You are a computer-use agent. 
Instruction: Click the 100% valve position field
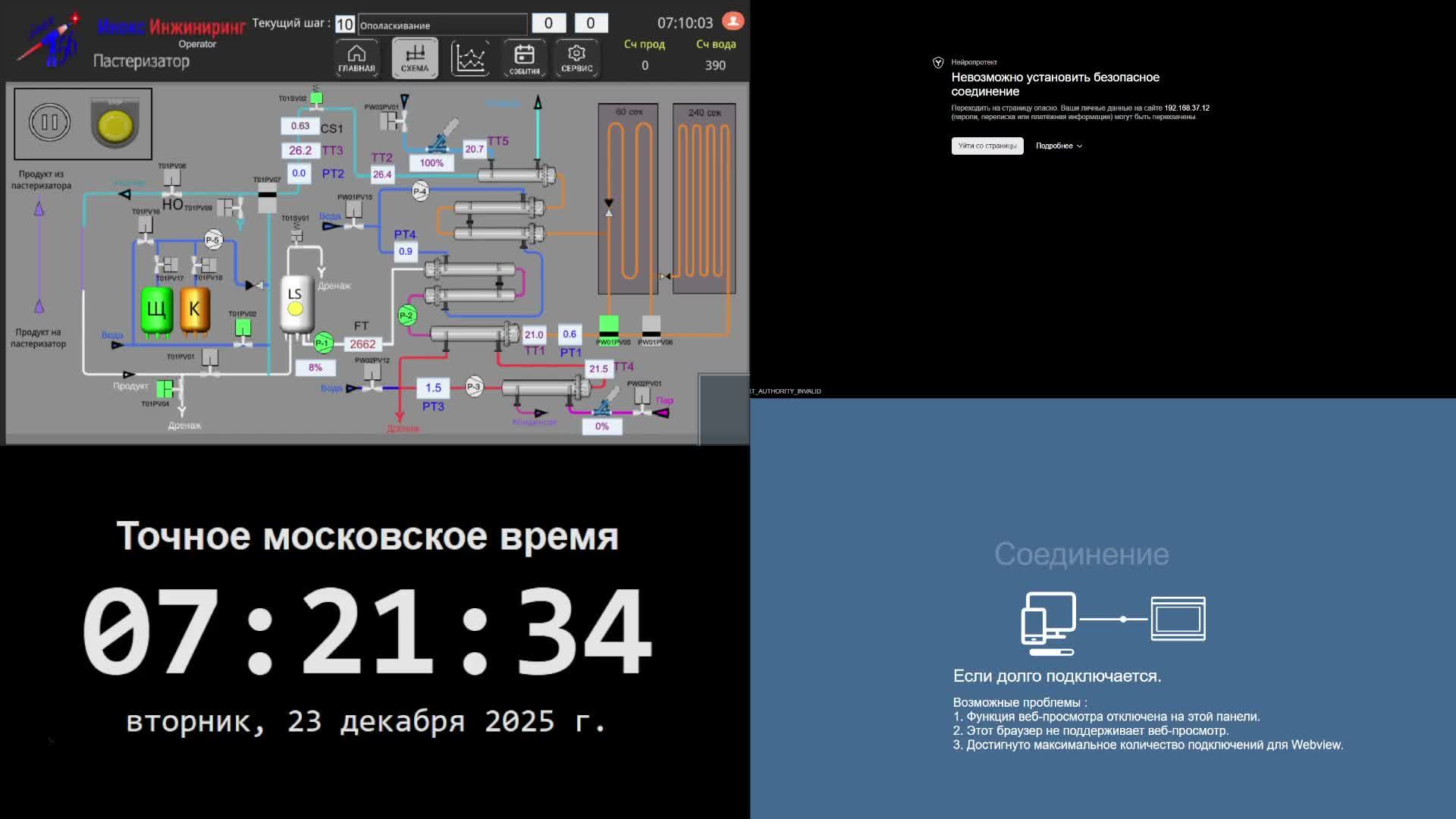point(431,163)
